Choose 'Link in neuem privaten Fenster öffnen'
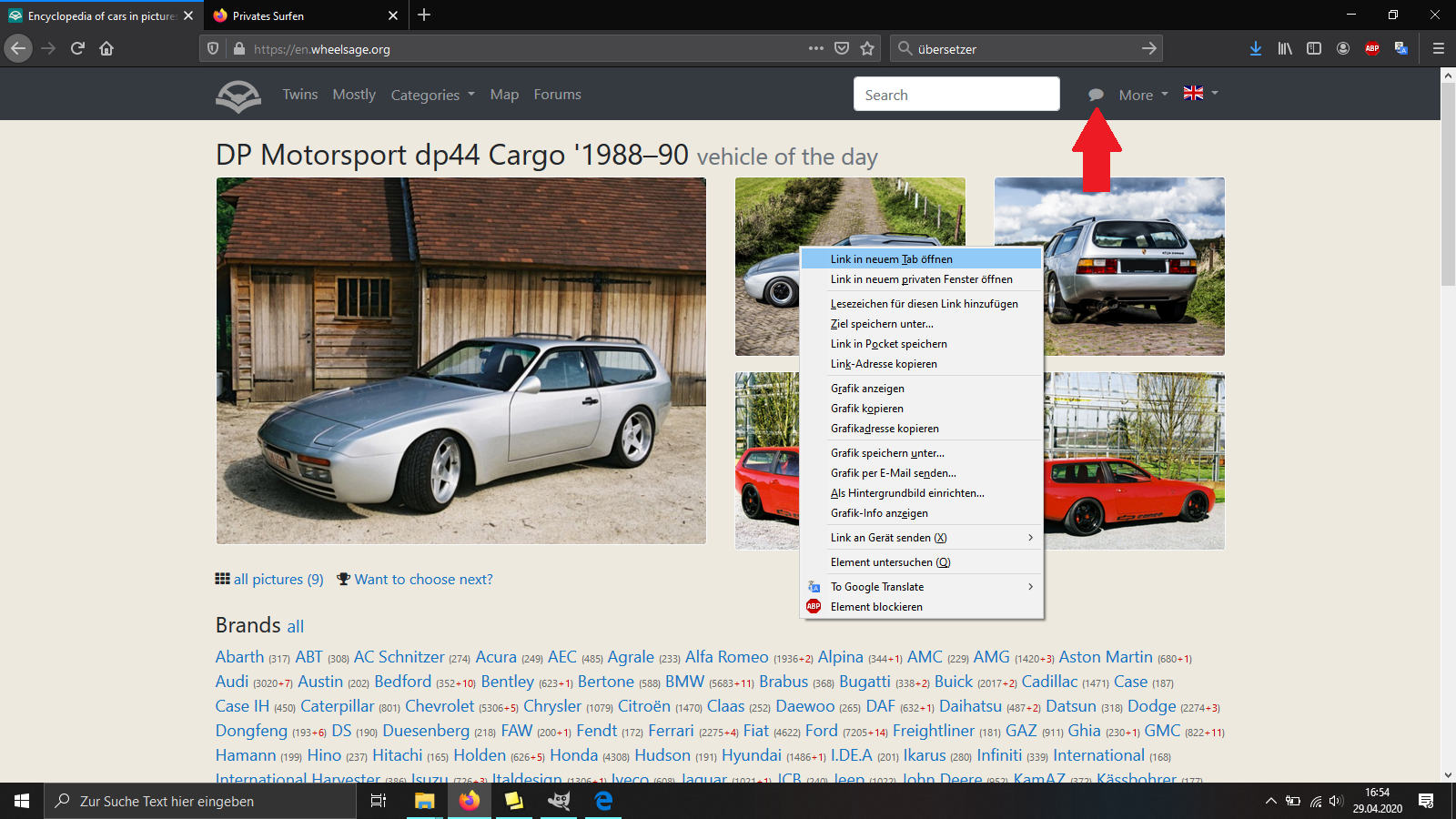 [x=921, y=279]
